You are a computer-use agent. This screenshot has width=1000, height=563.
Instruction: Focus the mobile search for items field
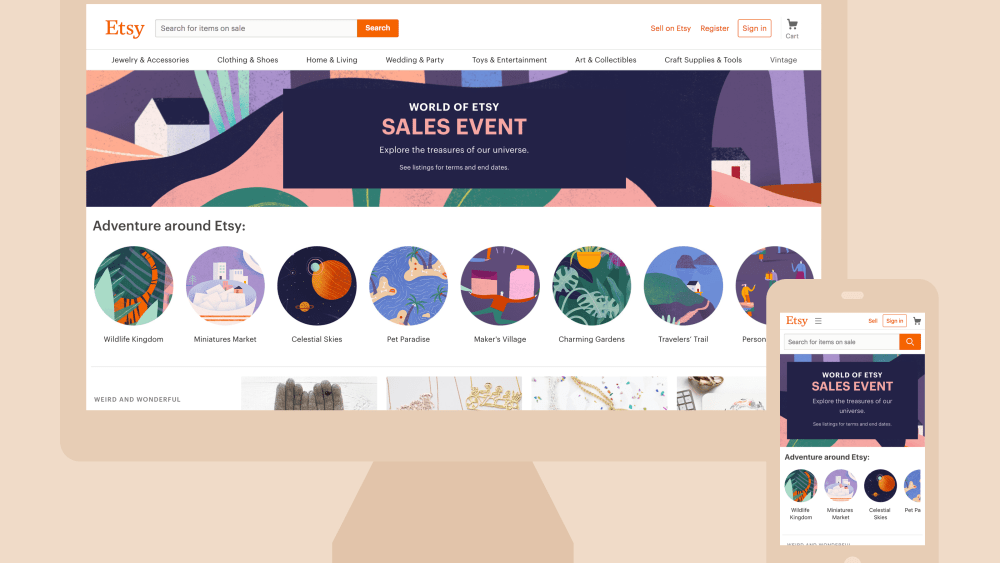841,342
